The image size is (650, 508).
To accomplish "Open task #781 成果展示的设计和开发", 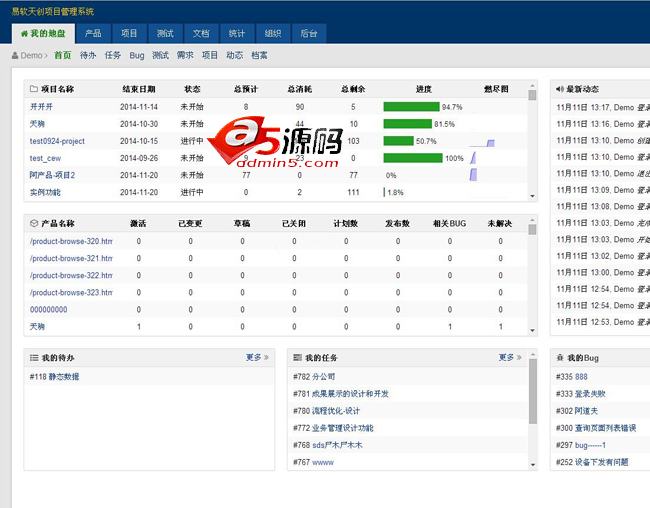I will (x=341, y=394).
